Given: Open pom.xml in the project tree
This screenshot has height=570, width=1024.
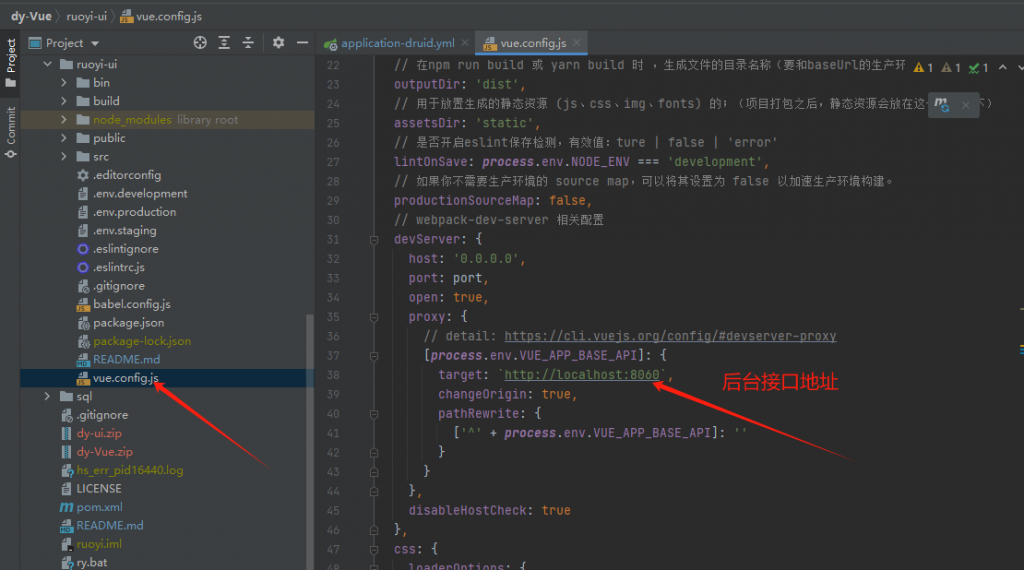Looking at the screenshot, I should [x=99, y=507].
